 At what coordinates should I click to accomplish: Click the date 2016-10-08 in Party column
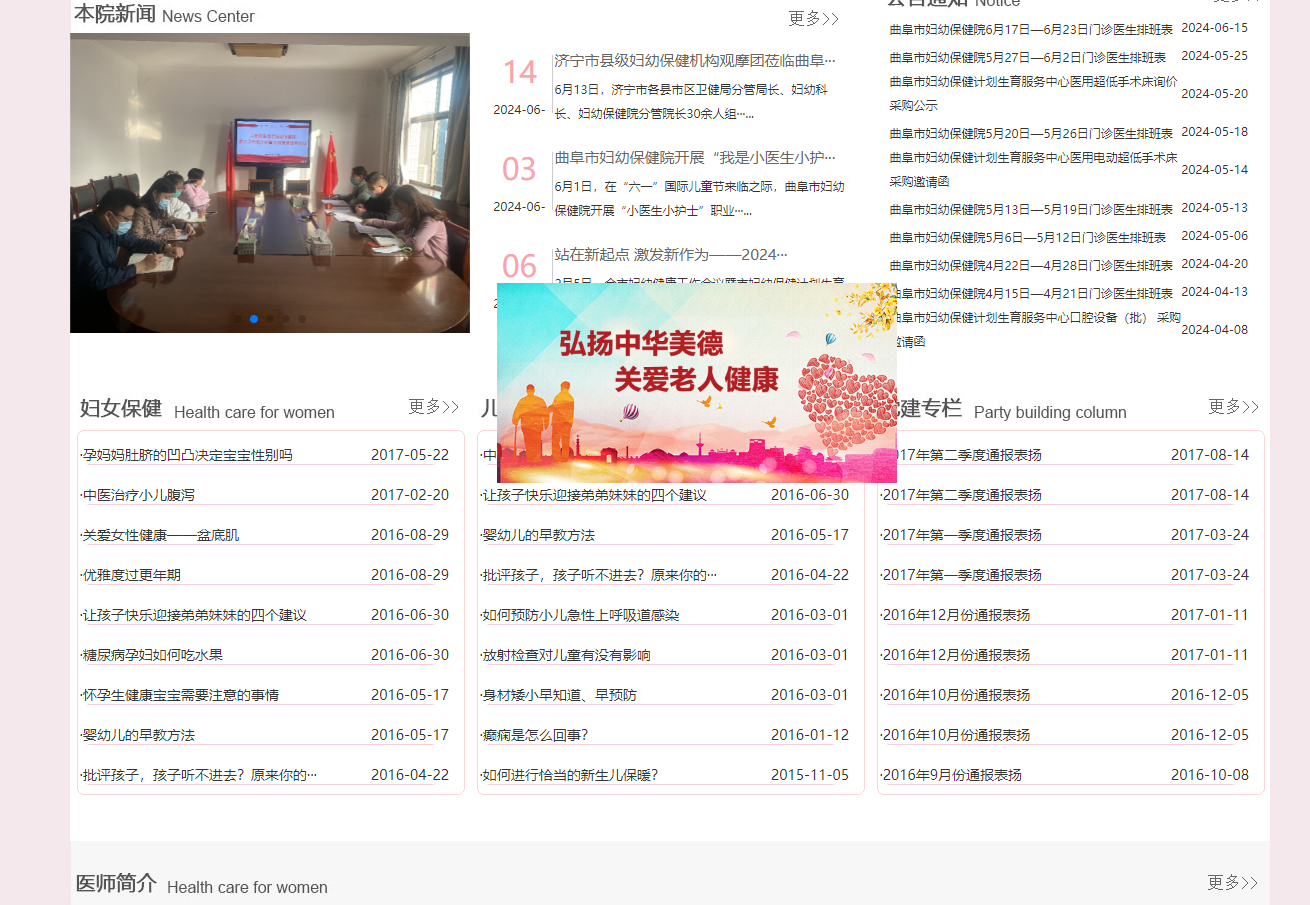point(1210,775)
